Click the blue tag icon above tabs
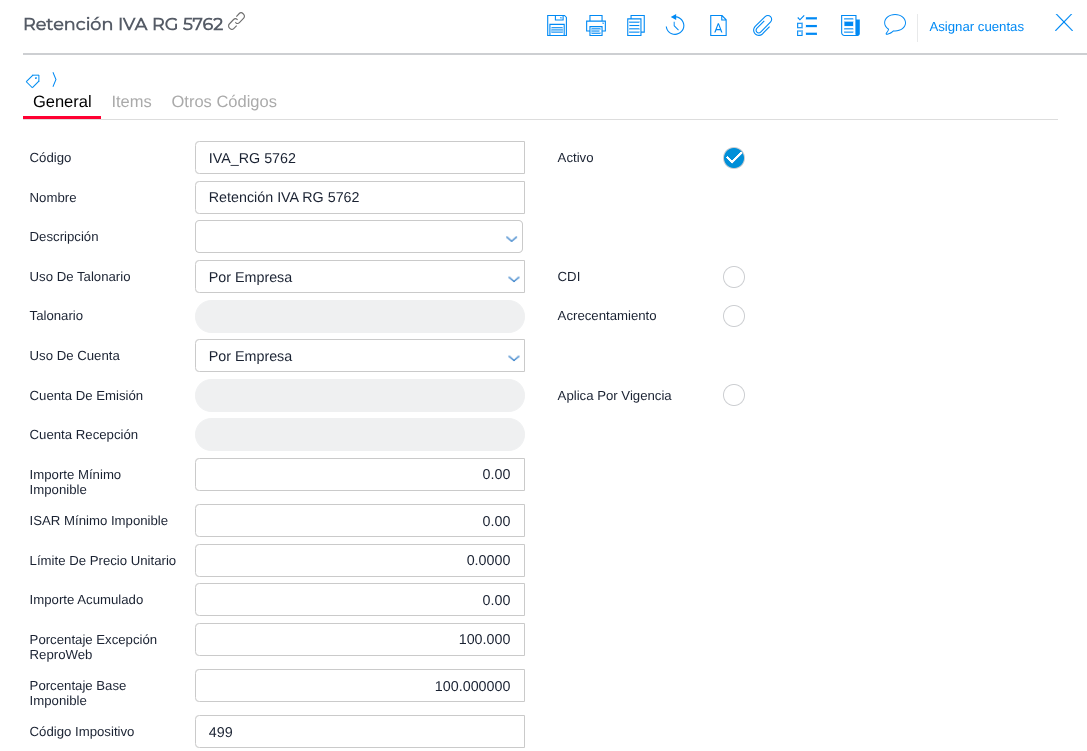 tap(33, 80)
